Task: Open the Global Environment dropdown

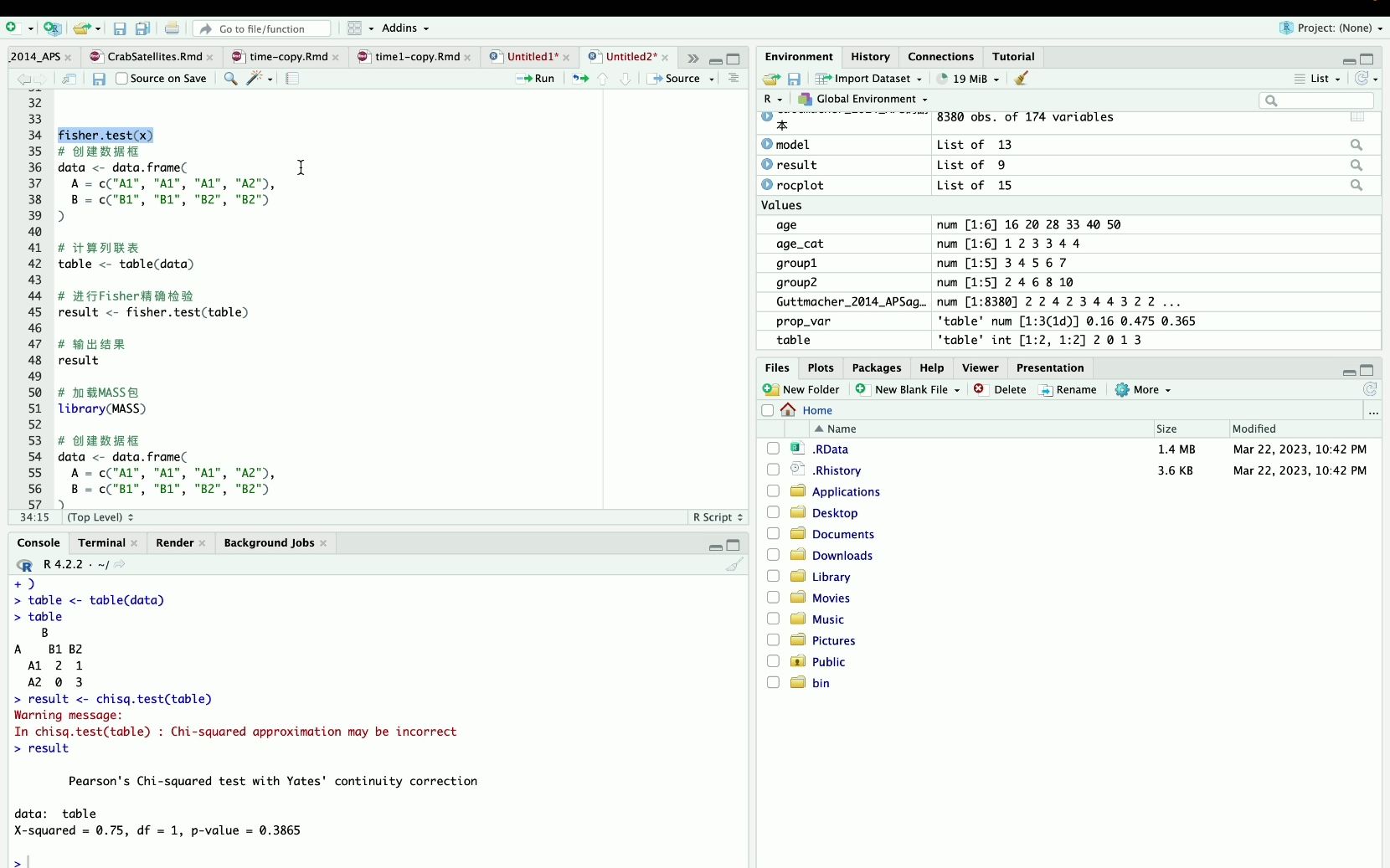Action: coord(864,99)
